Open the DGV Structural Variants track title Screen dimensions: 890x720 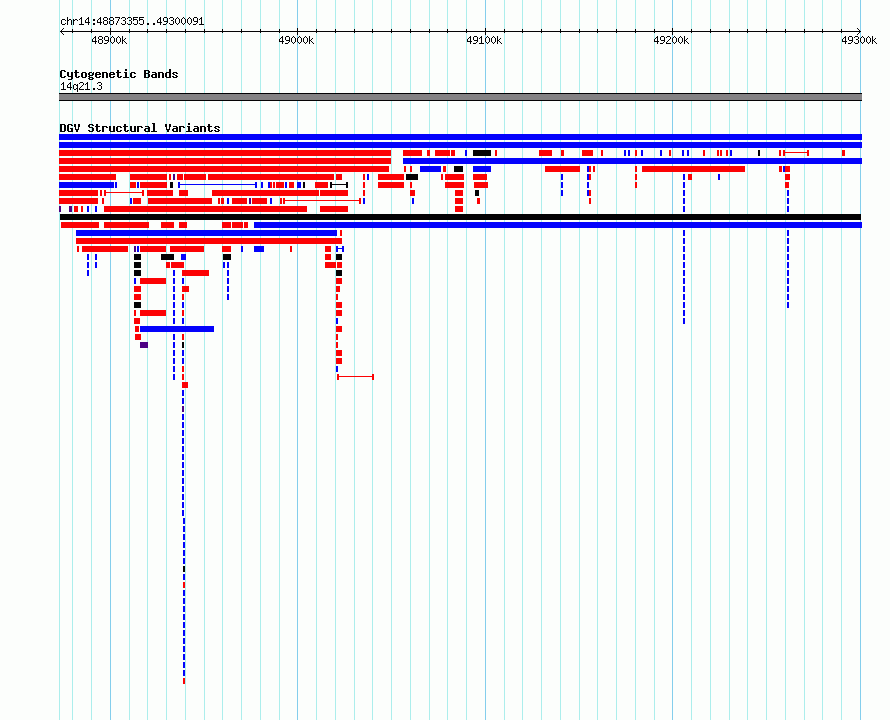pos(140,128)
